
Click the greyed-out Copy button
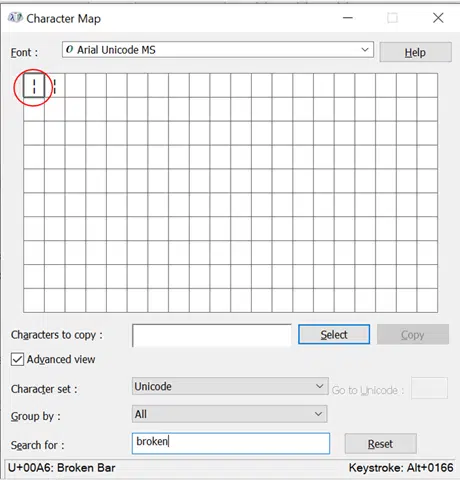click(413, 334)
